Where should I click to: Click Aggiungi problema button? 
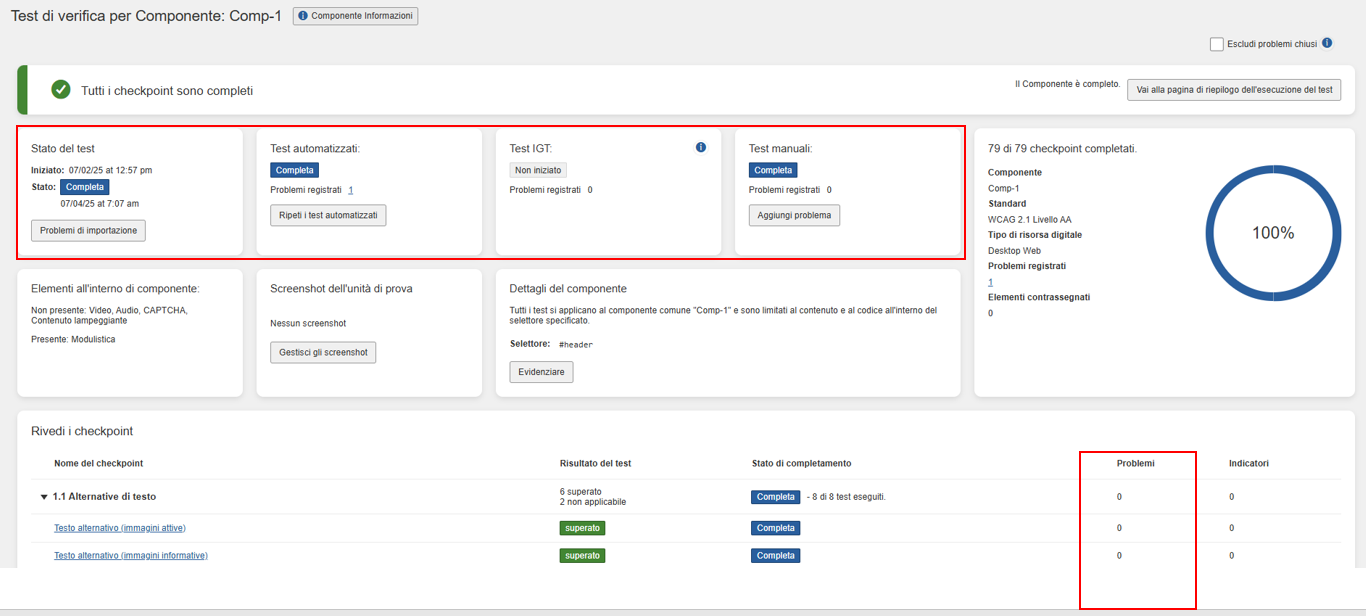pos(793,215)
